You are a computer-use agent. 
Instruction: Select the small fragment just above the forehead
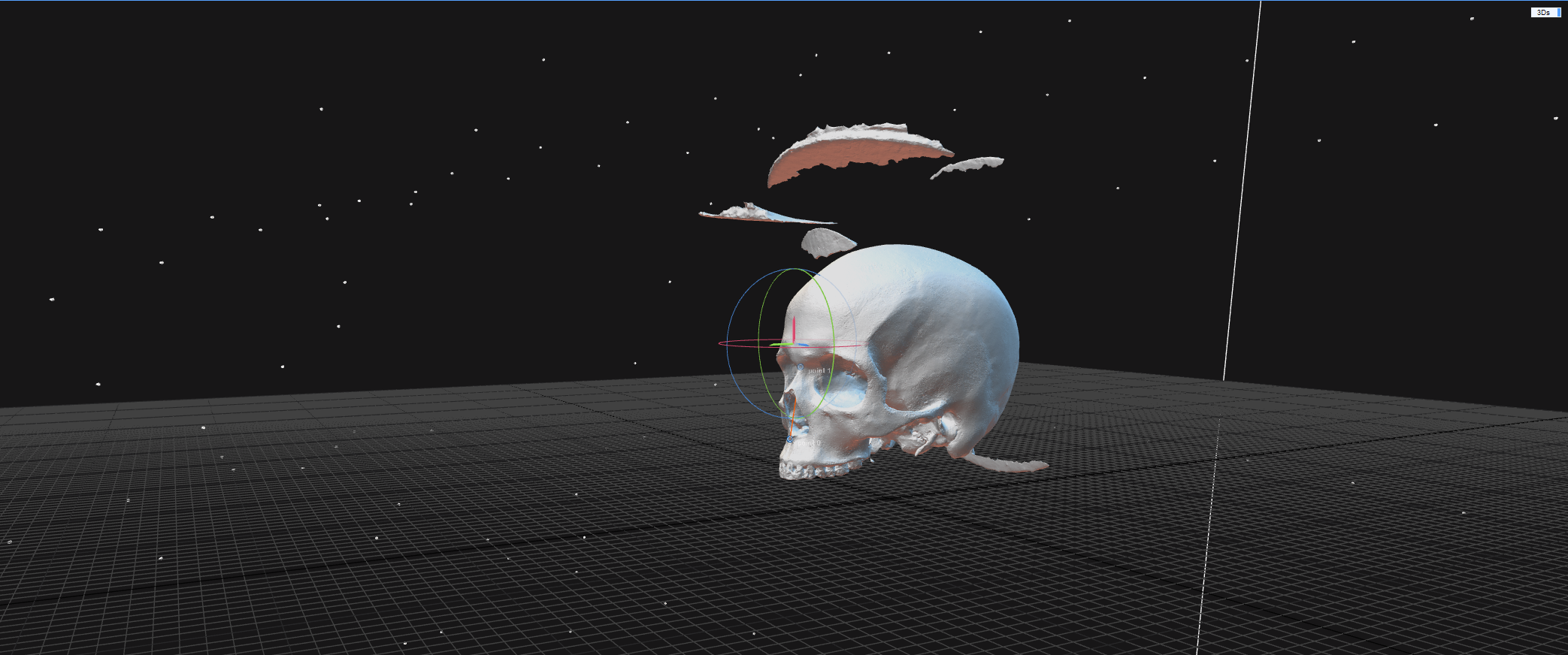(825, 243)
